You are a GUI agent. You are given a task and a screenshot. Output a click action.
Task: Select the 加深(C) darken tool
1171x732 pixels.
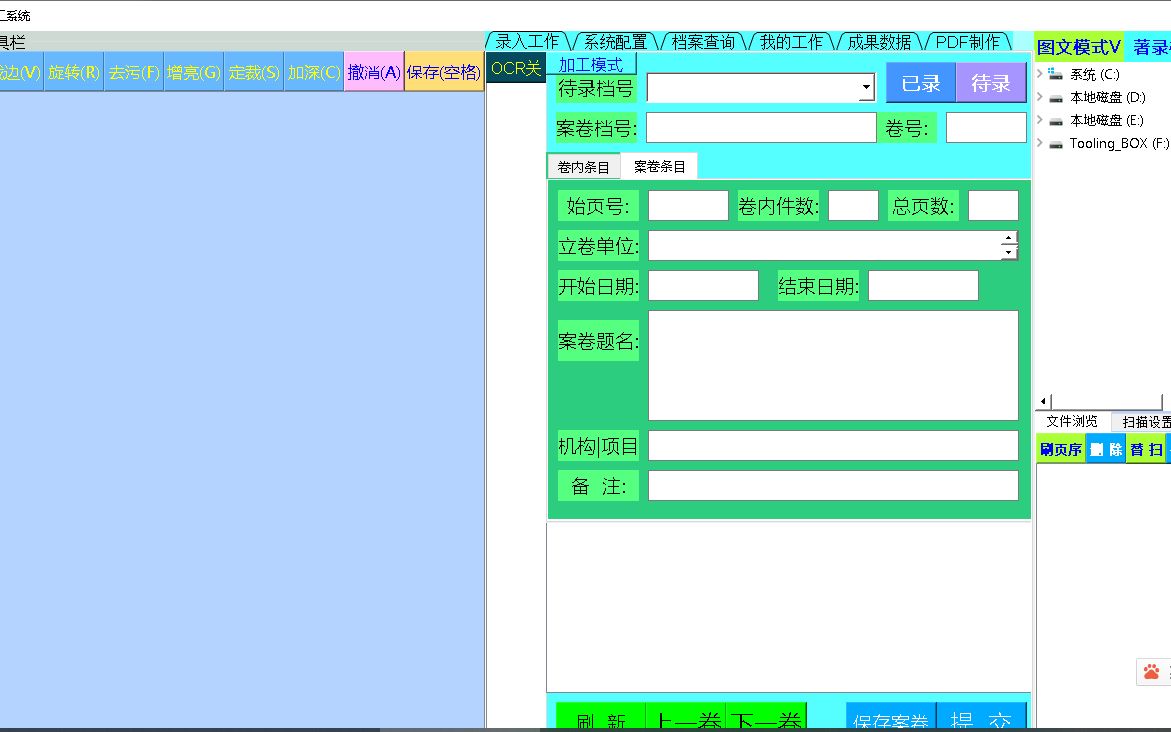click(x=313, y=70)
